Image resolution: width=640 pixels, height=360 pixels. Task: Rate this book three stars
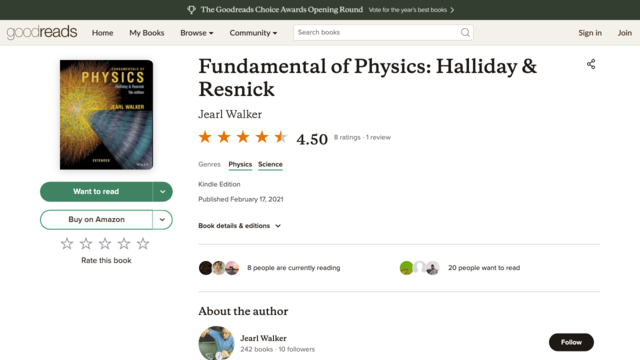(x=105, y=244)
